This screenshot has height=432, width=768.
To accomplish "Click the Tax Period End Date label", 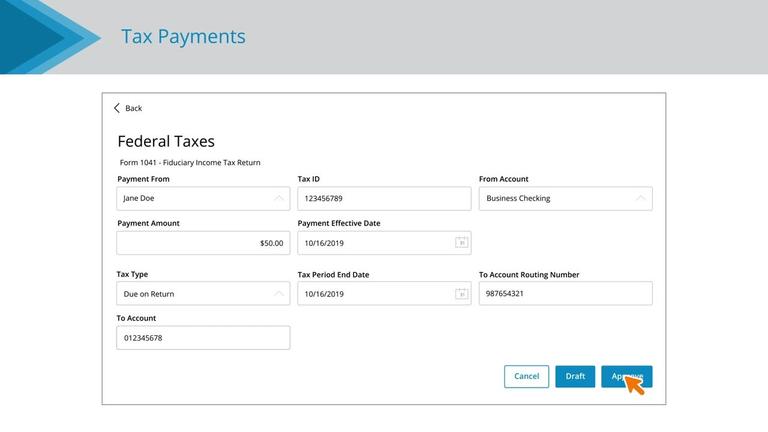I will [334, 275].
